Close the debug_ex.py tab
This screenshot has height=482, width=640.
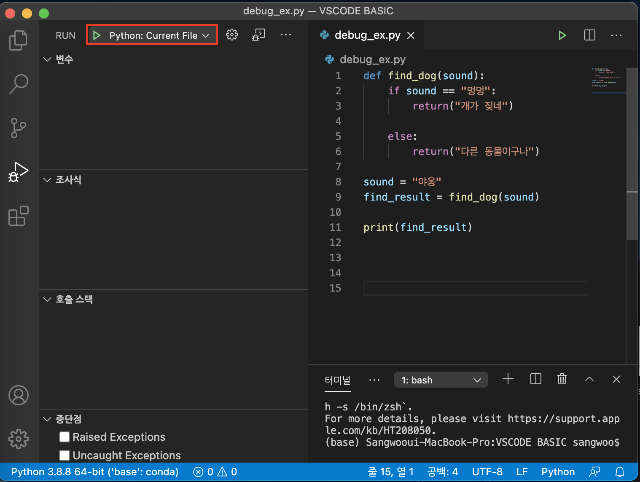(411, 36)
